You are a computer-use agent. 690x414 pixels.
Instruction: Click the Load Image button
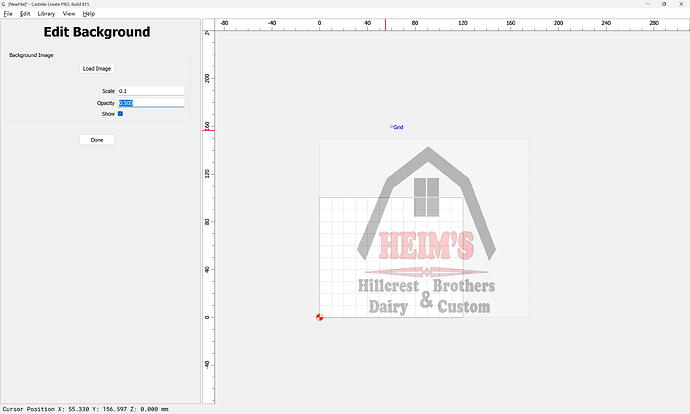pos(97,69)
